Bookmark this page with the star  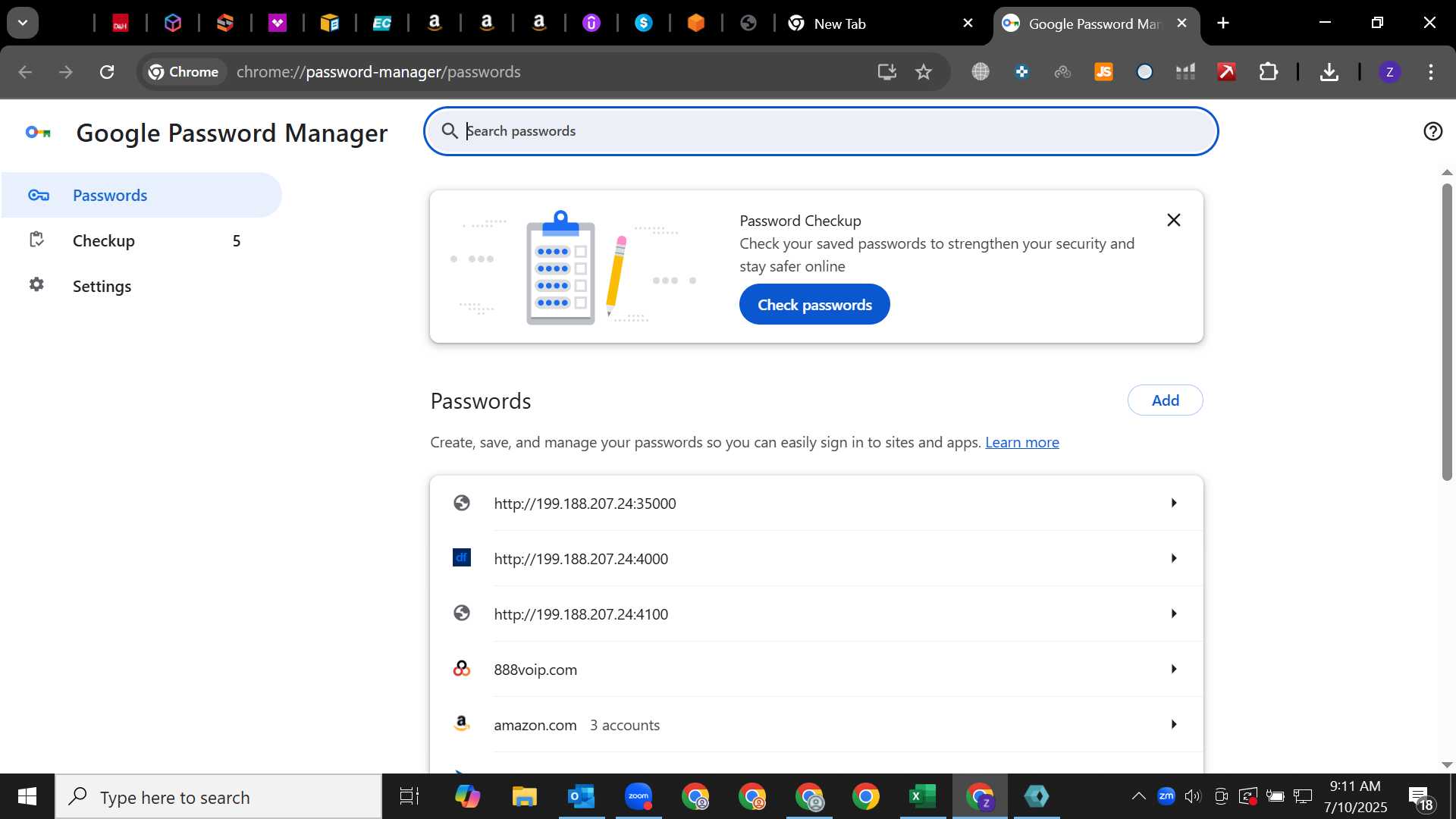[x=924, y=72]
